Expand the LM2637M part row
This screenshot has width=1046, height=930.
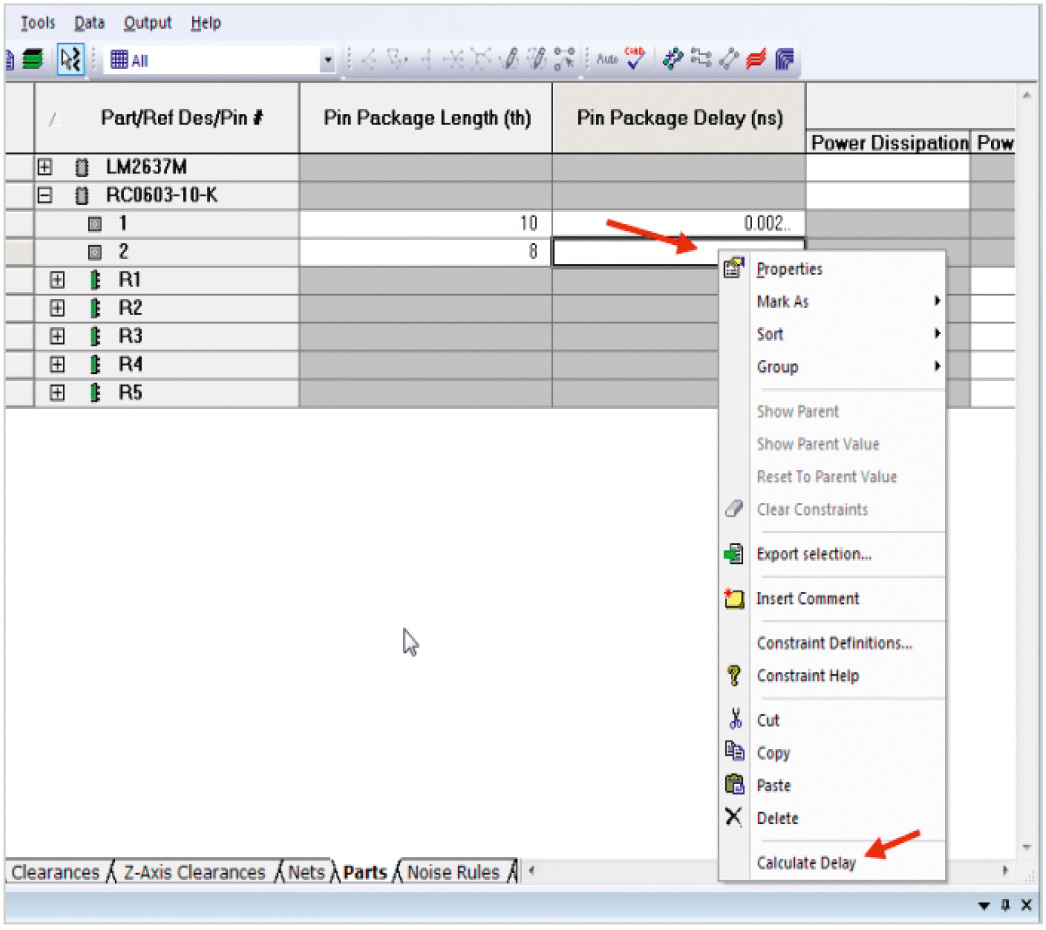45,167
